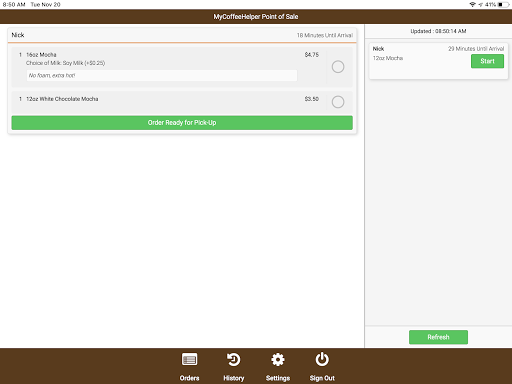Image resolution: width=512 pixels, height=384 pixels.
Task: Click the '23 Minutes Until Arrival' label
Action: click(x=476, y=49)
